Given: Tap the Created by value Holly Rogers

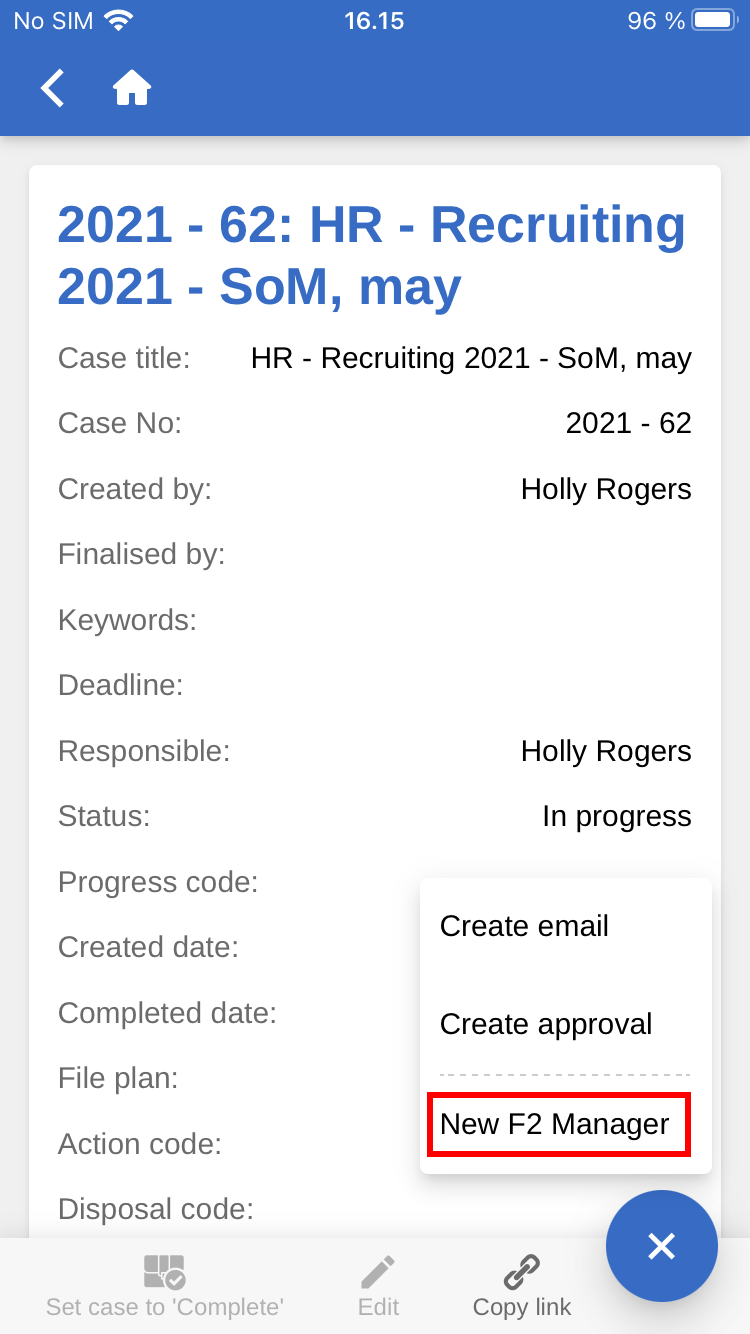Looking at the screenshot, I should (x=606, y=489).
